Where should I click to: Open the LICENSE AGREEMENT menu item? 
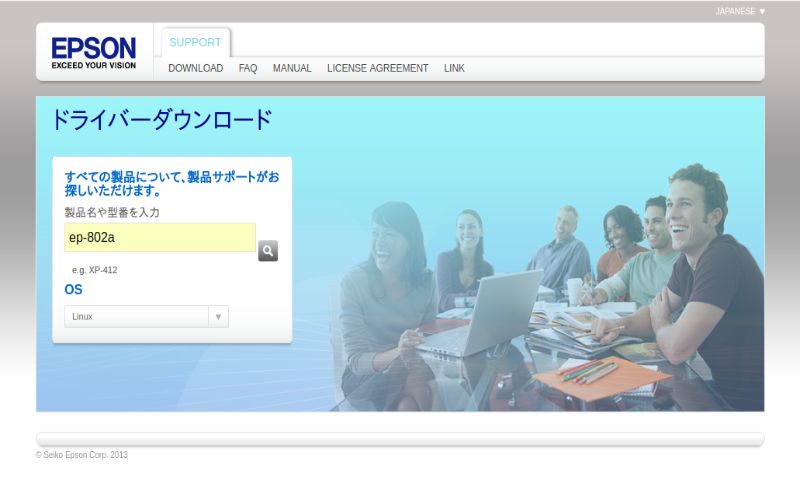(378, 68)
